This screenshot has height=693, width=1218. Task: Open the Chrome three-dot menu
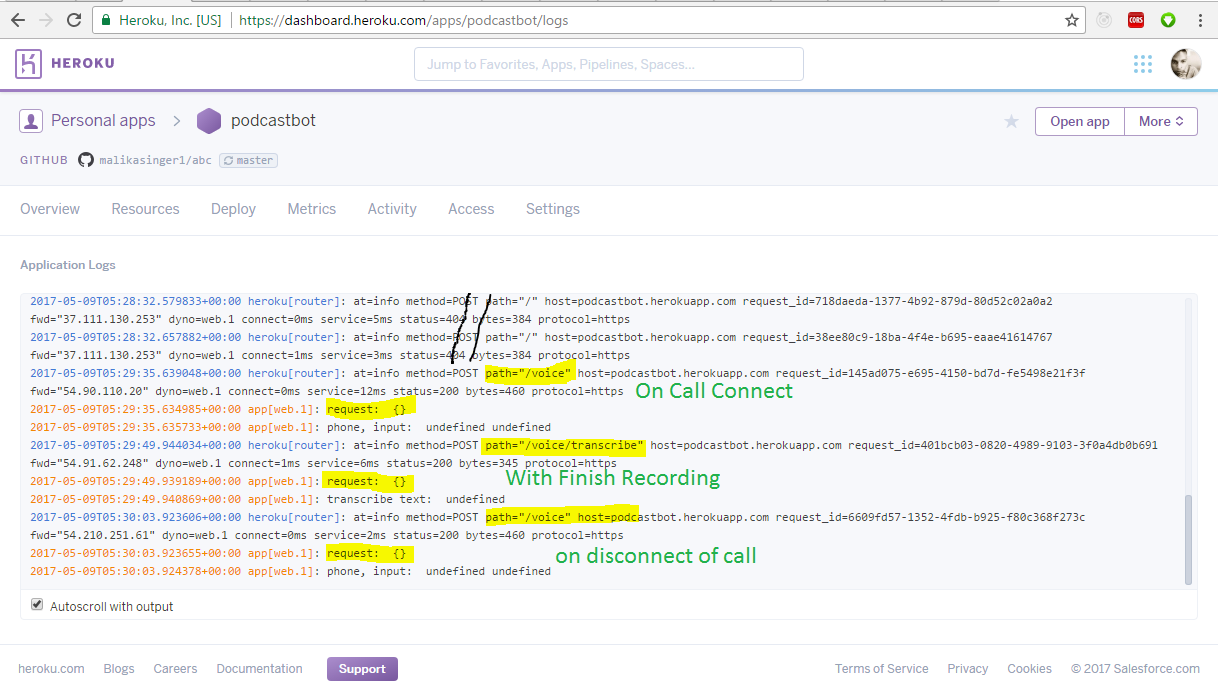1200,20
